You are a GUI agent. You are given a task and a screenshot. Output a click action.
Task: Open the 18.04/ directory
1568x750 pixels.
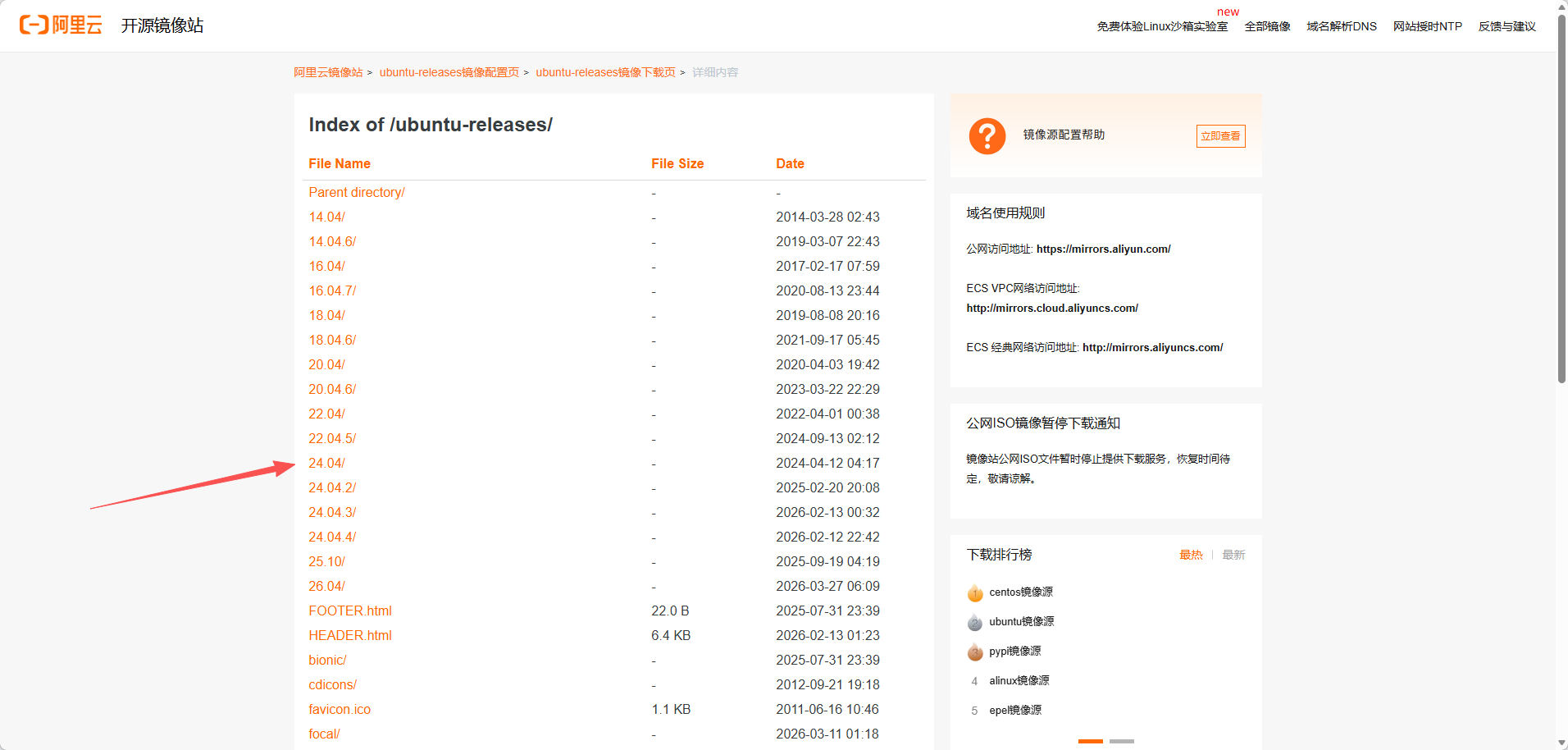coord(326,315)
